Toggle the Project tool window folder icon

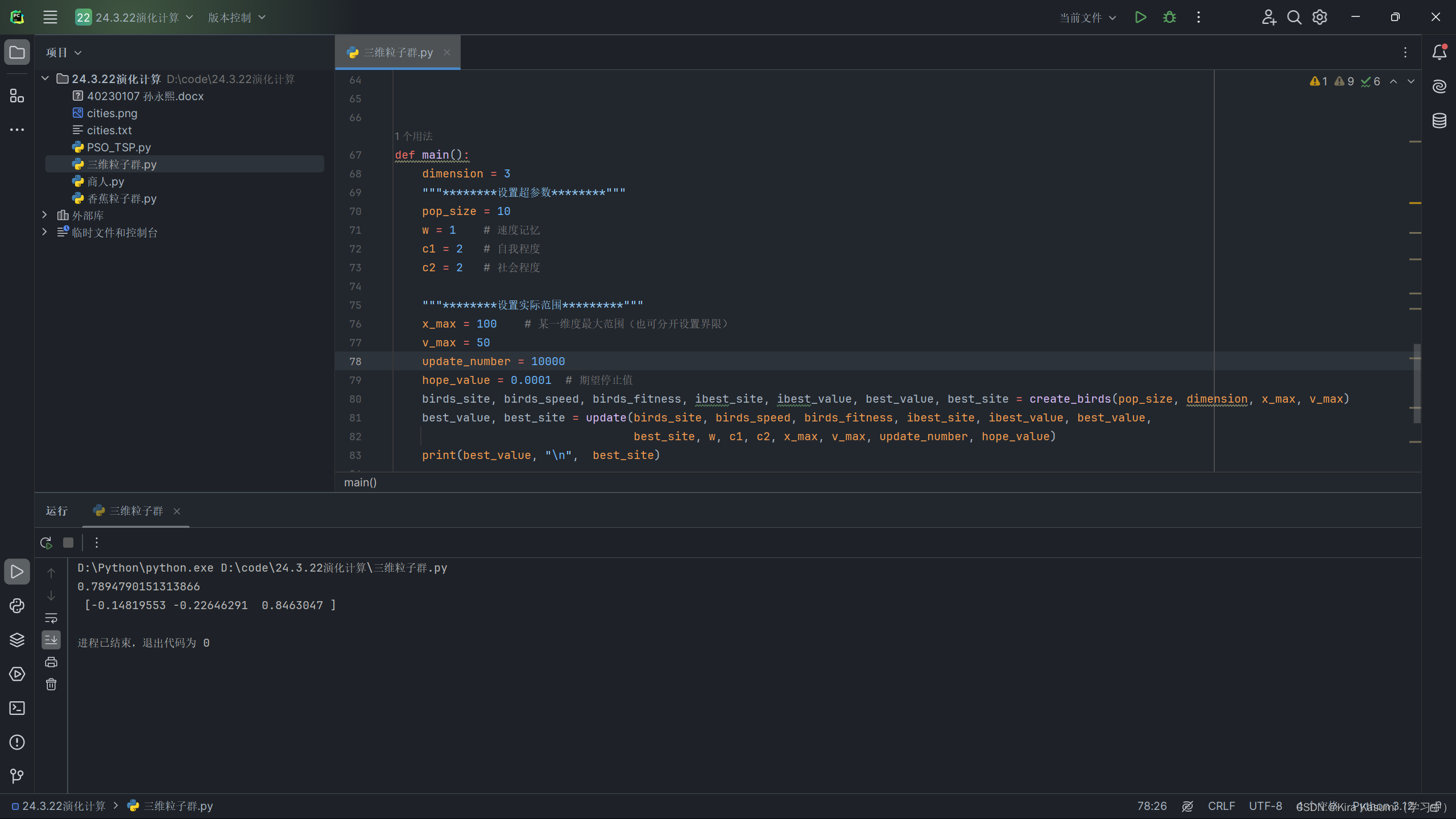17,52
